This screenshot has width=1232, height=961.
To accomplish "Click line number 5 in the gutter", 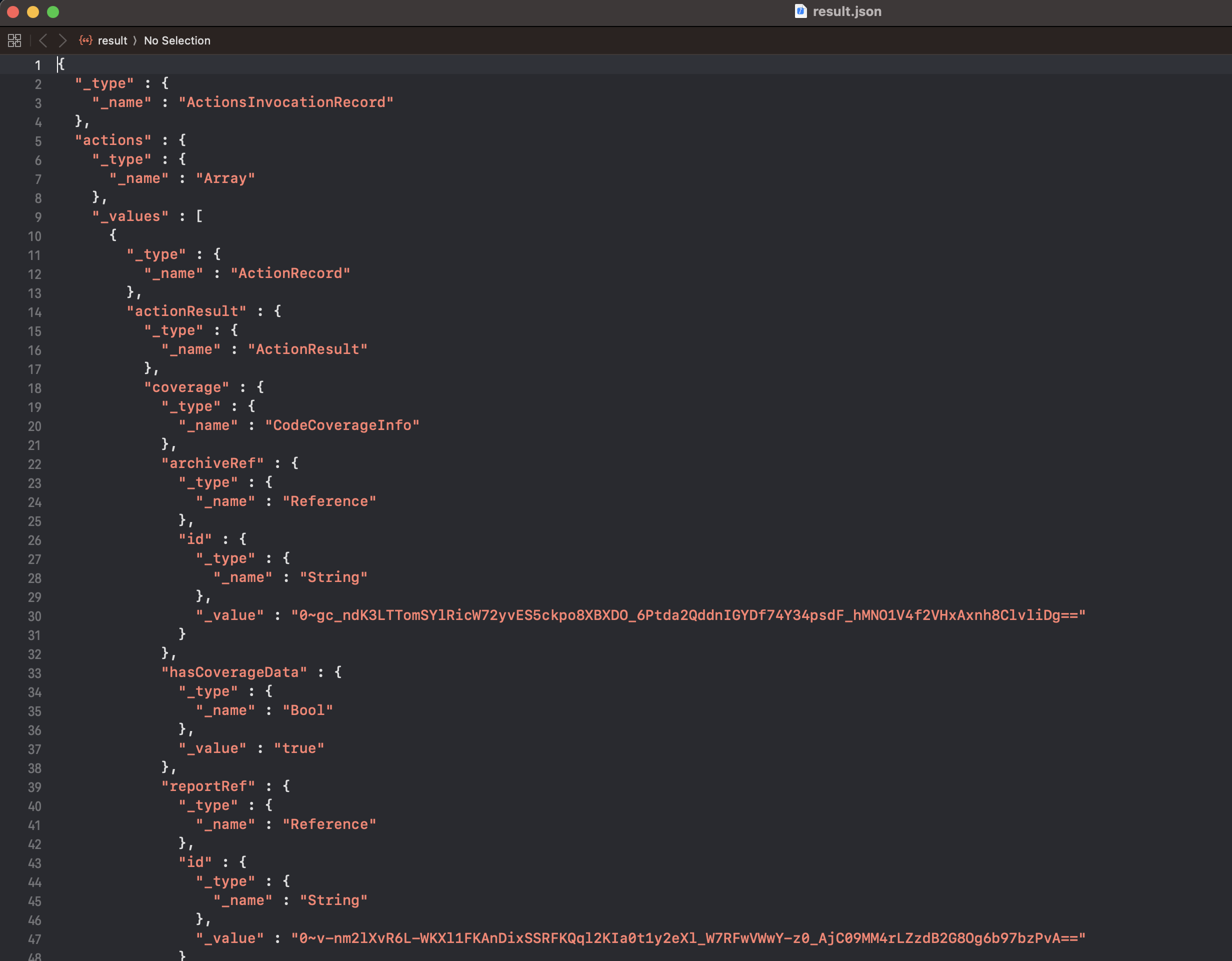I will 38,141.
